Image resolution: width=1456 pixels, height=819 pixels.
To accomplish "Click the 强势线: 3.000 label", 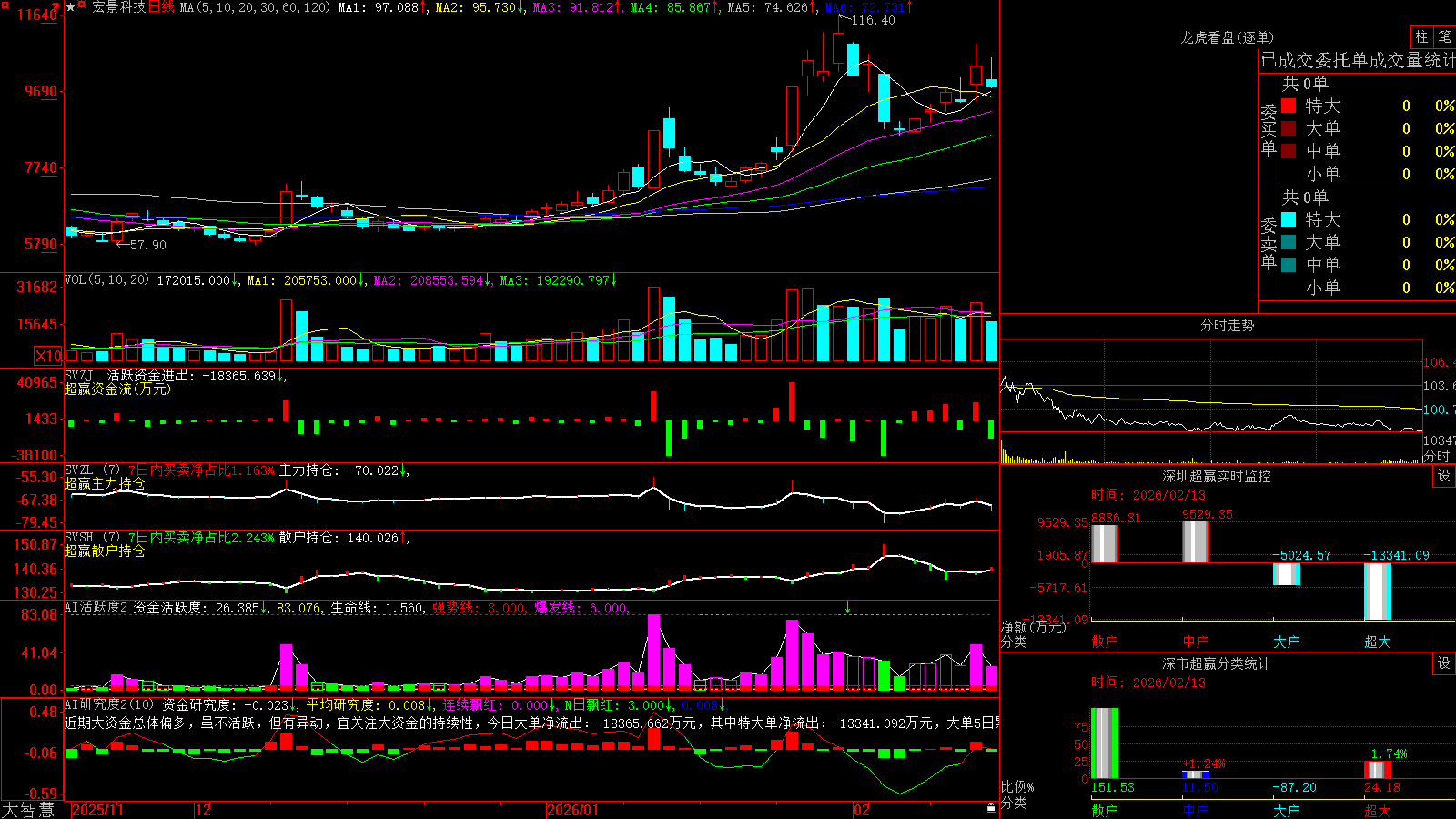I will coord(479,607).
